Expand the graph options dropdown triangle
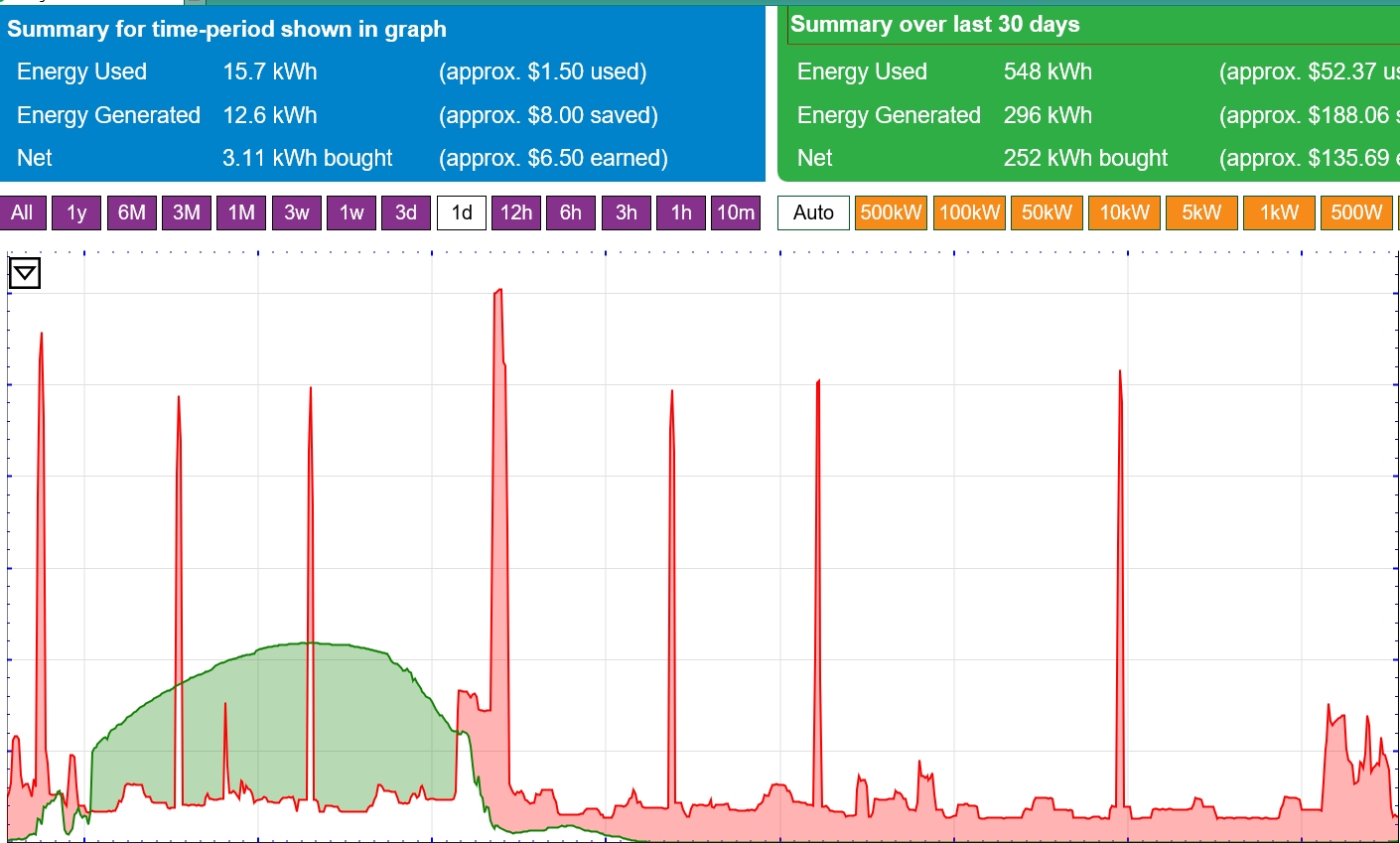Viewport: 1400px width, 843px height. coord(24,273)
